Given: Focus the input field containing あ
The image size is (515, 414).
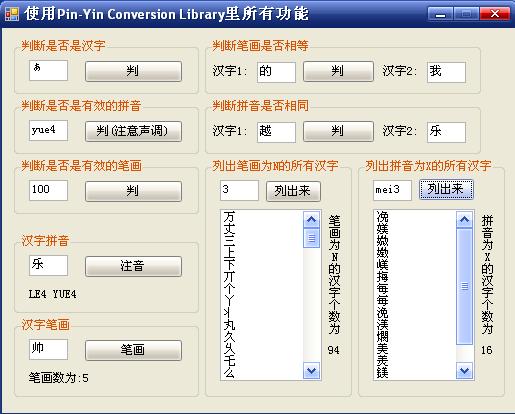Looking at the screenshot, I should [48, 70].
